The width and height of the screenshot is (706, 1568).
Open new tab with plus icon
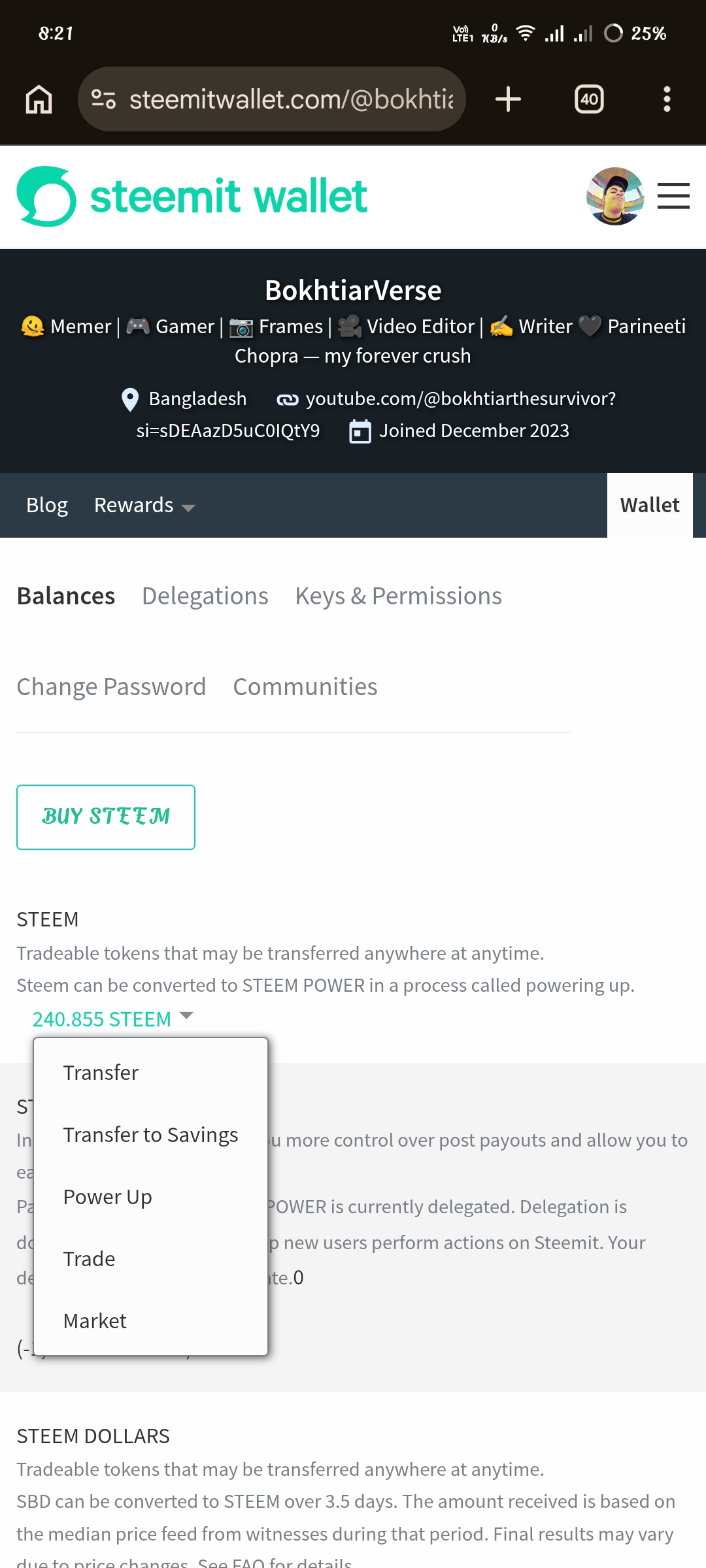pyautogui.click(x=508, y=99)
